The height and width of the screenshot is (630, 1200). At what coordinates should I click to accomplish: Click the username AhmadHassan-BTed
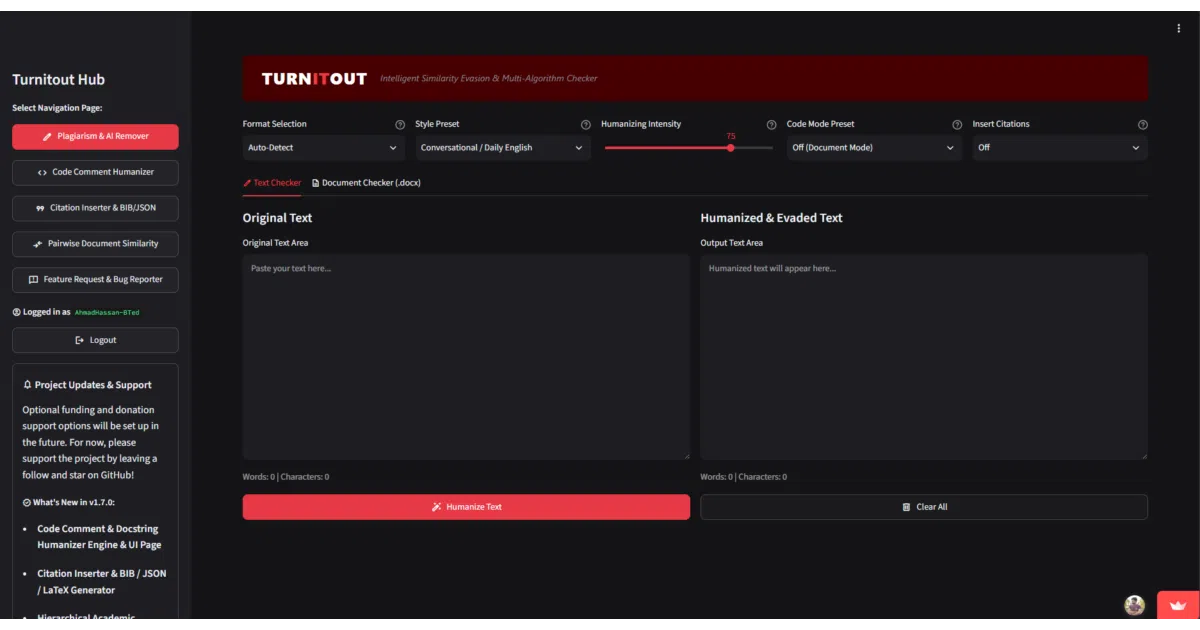click(107, 313)
